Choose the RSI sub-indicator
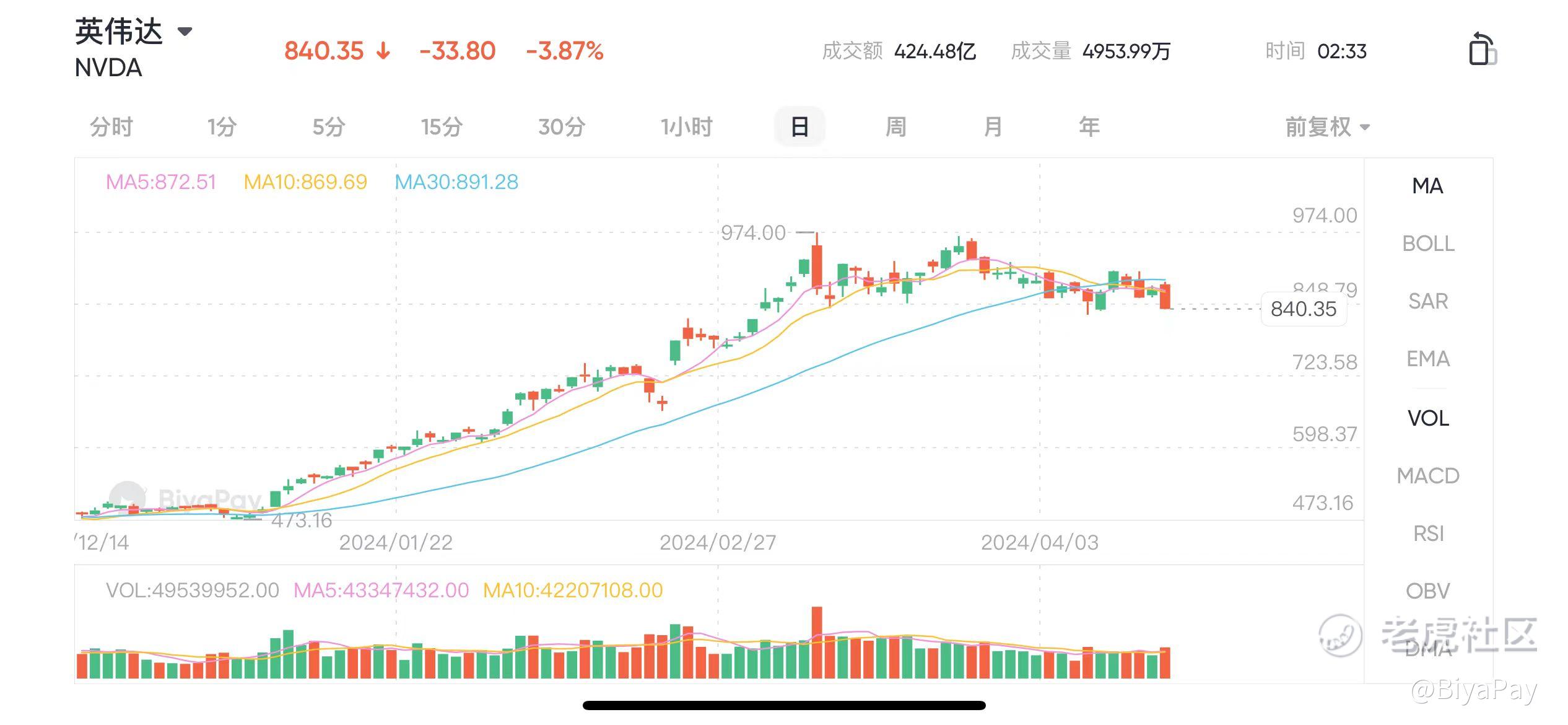The width and height of the screenshot is (1568, 725). click(1428, 534)
